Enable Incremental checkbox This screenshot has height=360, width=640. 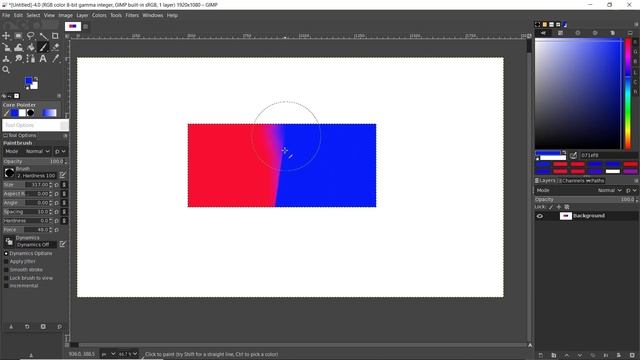tap(6, 286)
